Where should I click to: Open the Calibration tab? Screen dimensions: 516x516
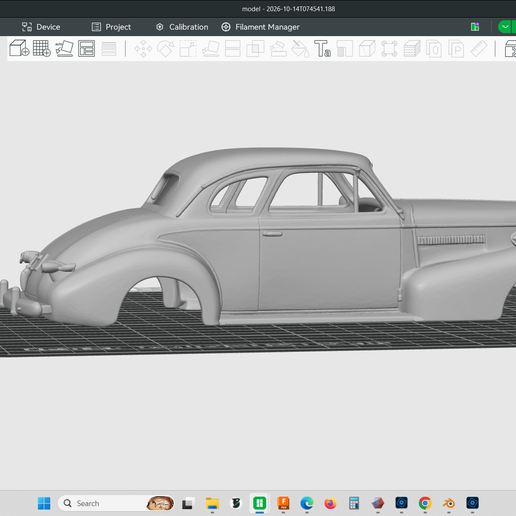pyautogui.click(x=182, y=27)
